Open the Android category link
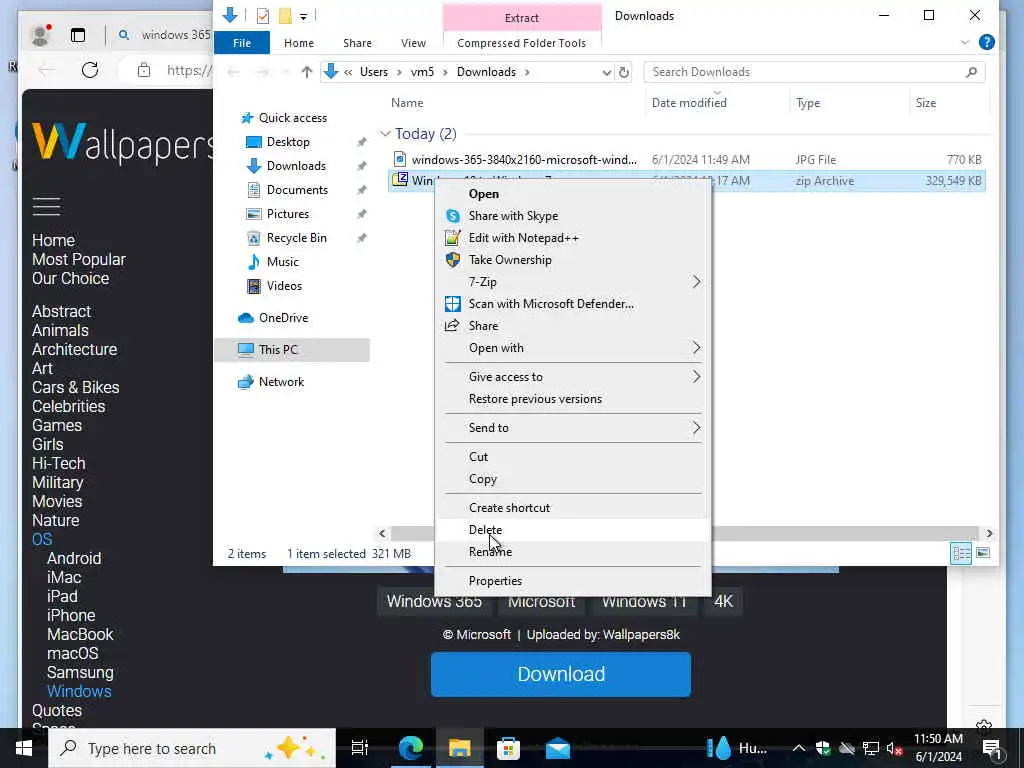 74,558
